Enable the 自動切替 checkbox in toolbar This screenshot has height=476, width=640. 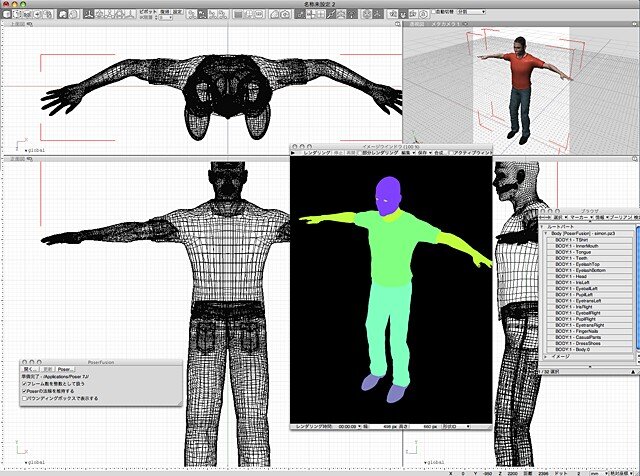tap(434, 12)
